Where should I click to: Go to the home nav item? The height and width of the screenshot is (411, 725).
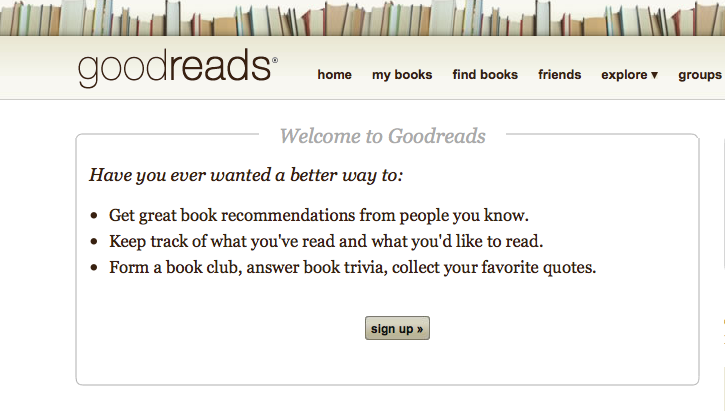tap(334, 75)
